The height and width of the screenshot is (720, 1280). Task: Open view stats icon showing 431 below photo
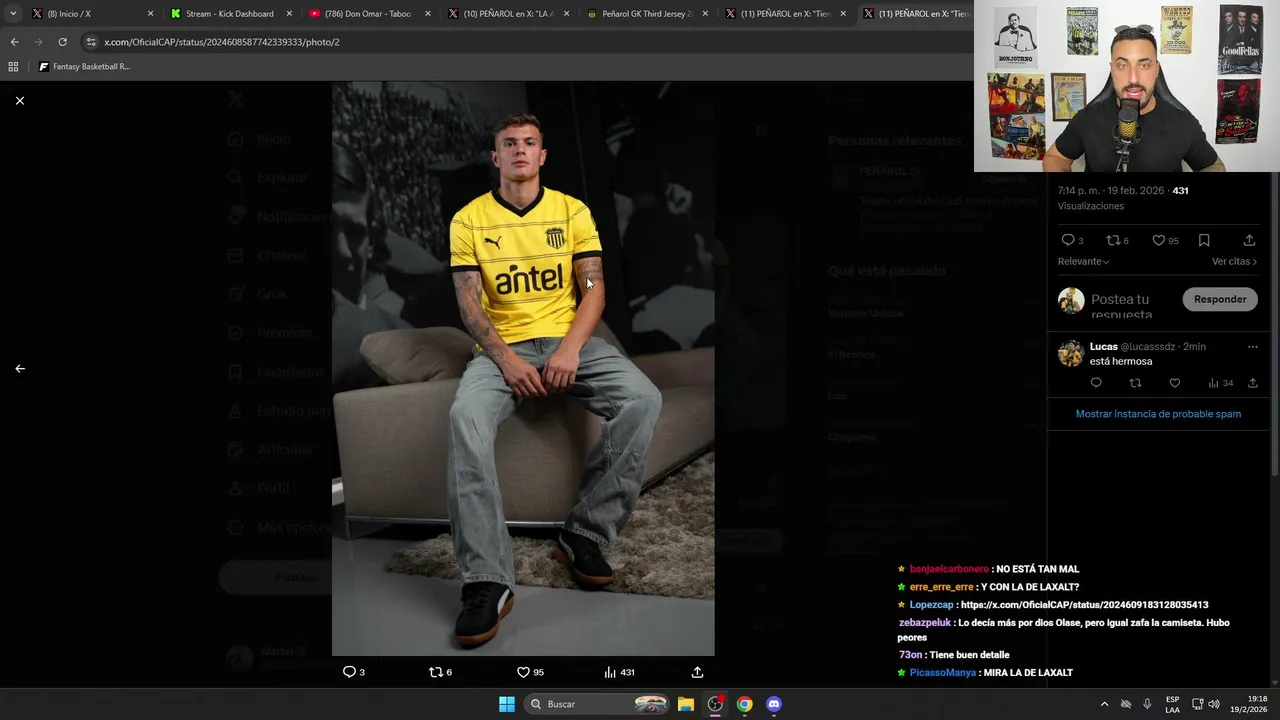[x=610, y=672]
